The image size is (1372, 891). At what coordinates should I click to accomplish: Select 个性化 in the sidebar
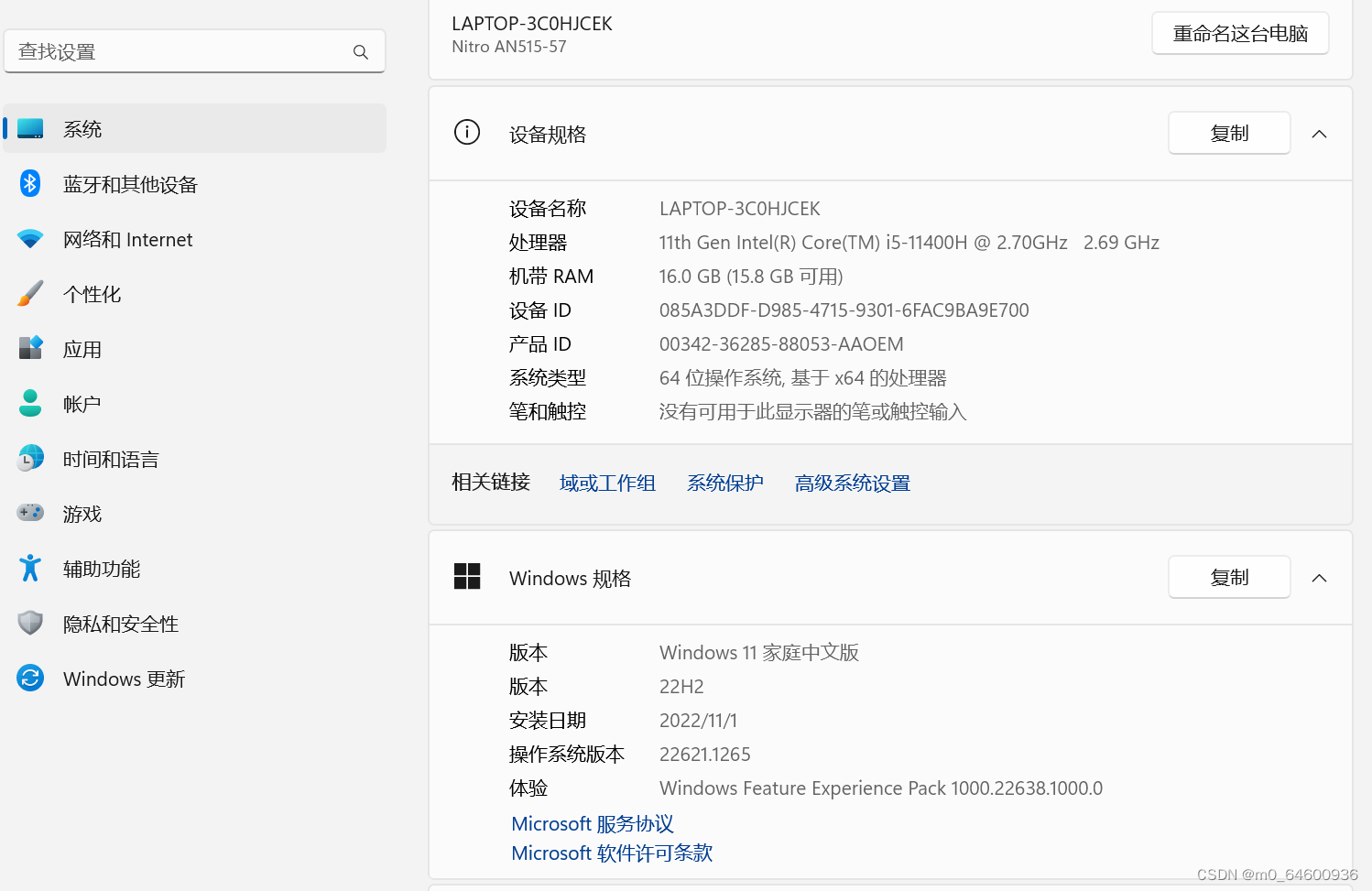click(x=195, y=294)
